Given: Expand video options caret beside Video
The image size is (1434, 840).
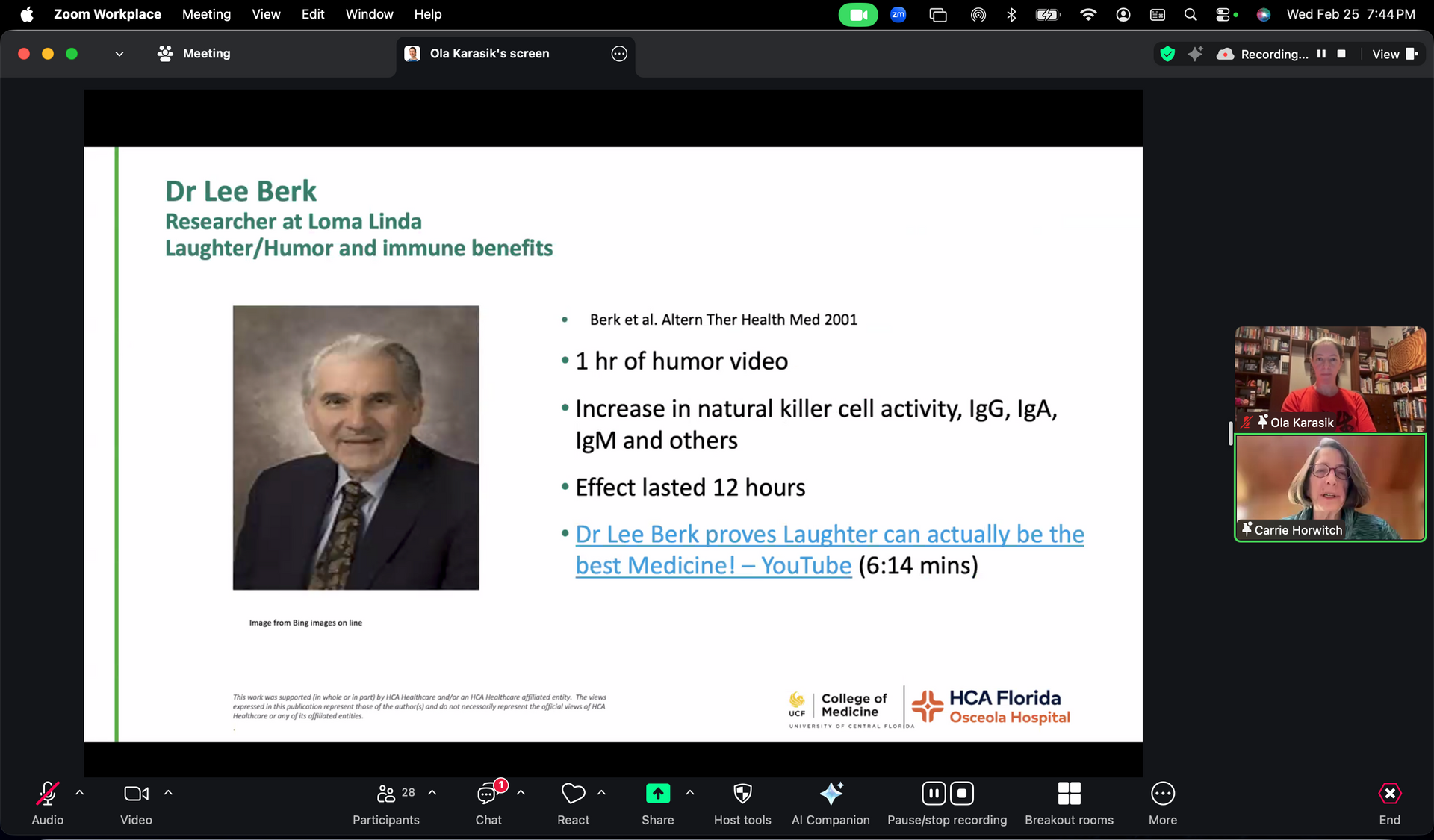Looking at the screenshot, I should (169, 793).
